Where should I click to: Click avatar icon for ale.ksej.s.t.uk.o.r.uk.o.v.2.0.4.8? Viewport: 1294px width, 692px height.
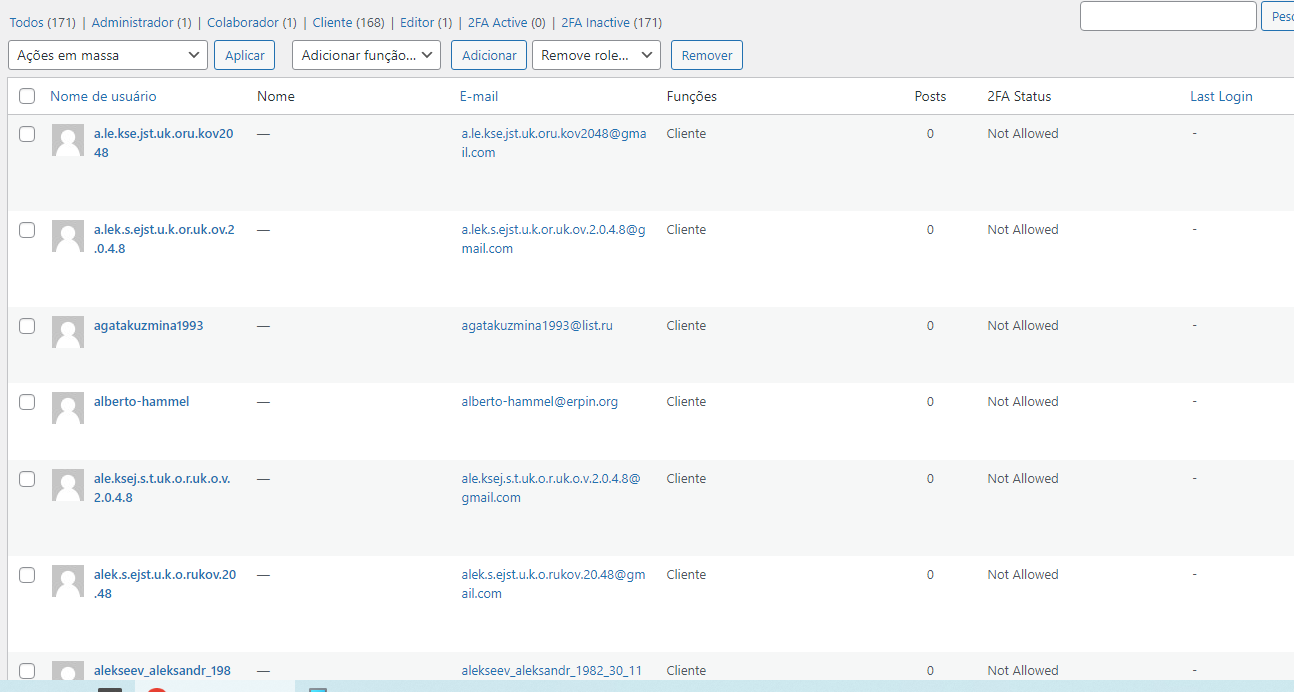pos(68,486)
